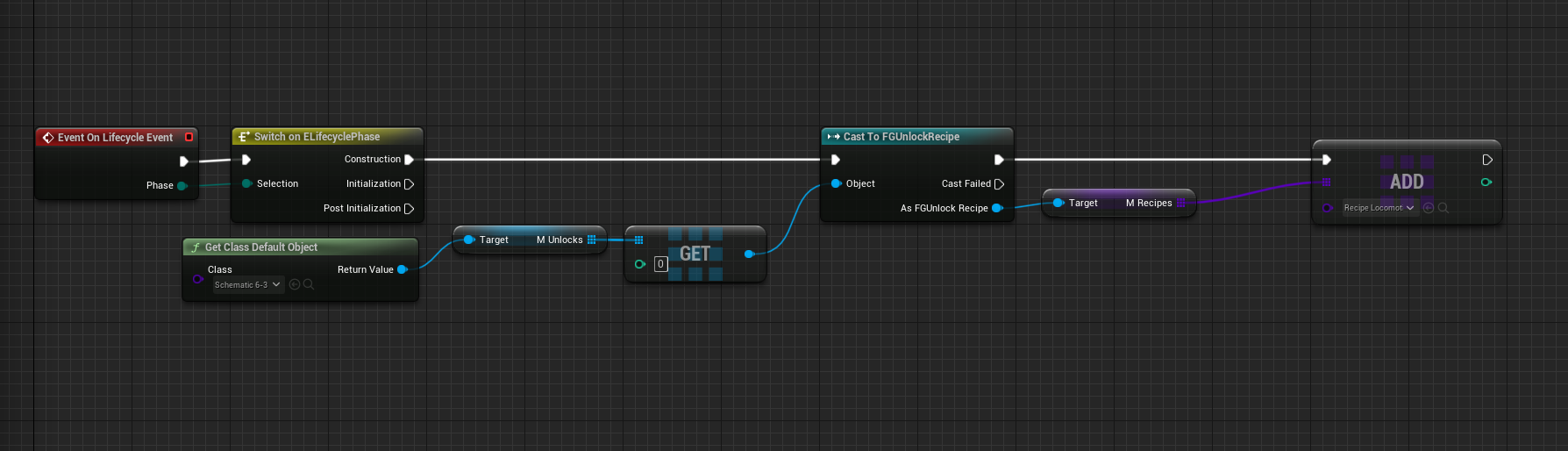Select the Get Class Default Object node title
The height and width of the screenshot is (451, 1568).
point(261,247)
